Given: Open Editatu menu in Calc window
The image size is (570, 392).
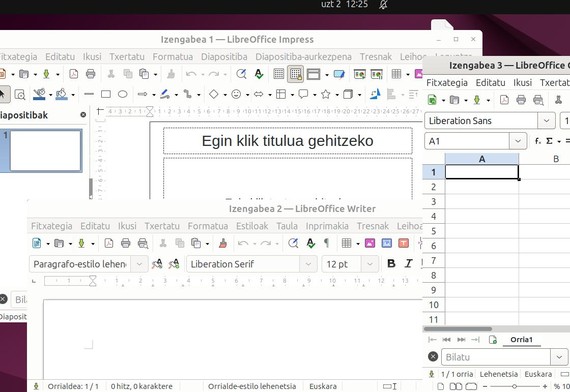Looking at the screenshot, I should 490,83.
